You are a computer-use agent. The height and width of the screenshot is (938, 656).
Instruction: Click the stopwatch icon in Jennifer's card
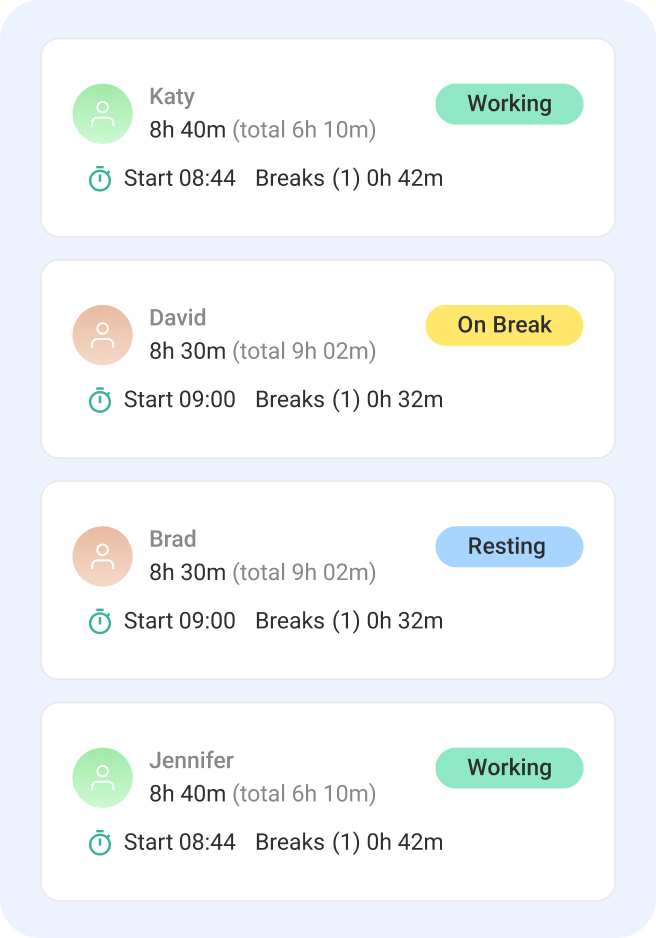pos(100,842)
